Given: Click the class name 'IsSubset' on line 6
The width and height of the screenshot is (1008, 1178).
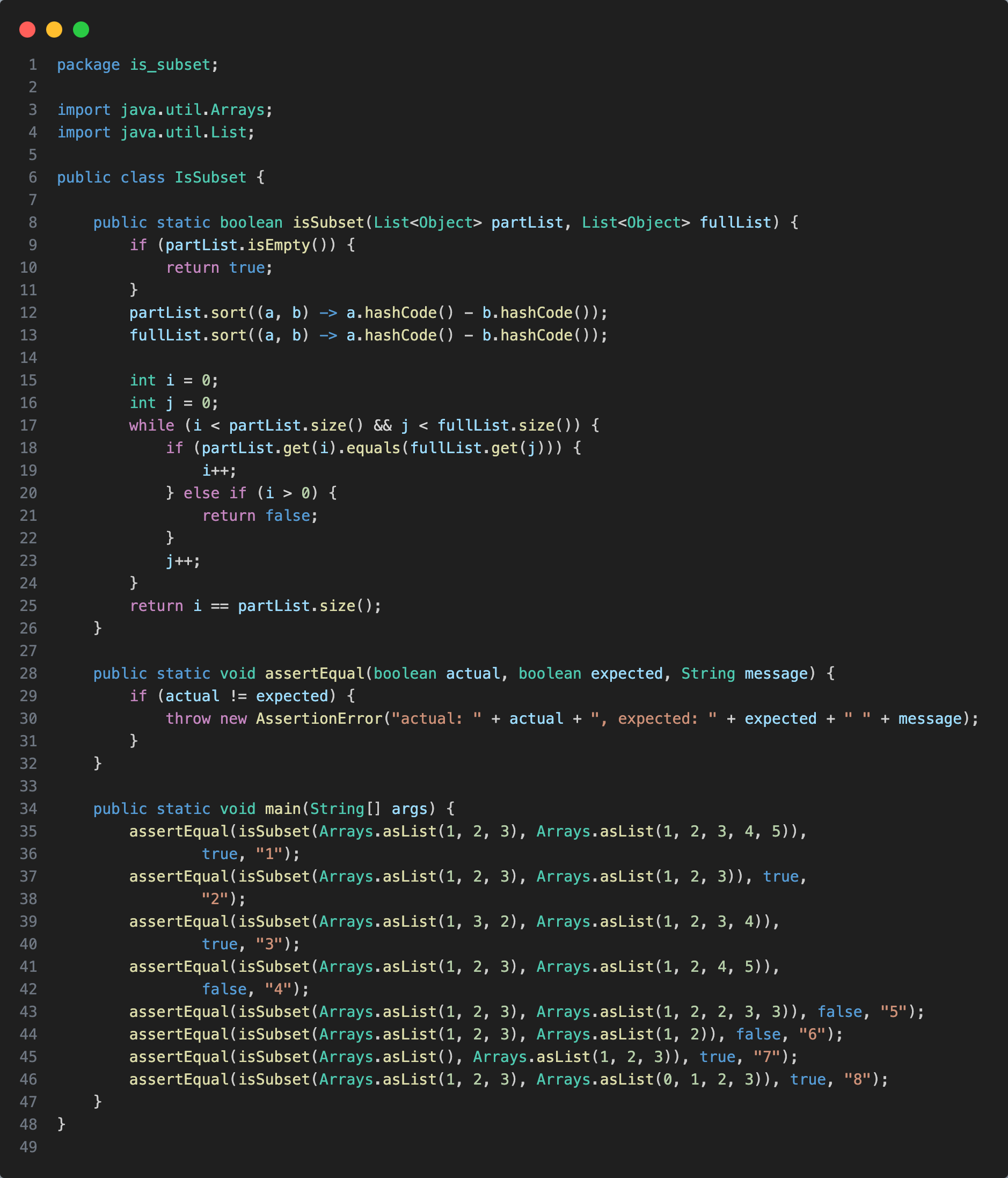Looking at the screenshot, I should pos(210,177).
